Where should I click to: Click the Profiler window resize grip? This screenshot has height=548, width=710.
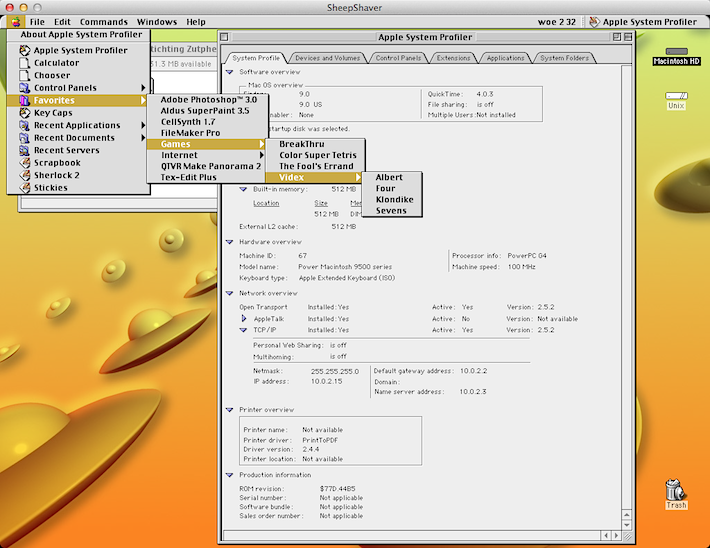pyautogui.click(x=627, y=536)
